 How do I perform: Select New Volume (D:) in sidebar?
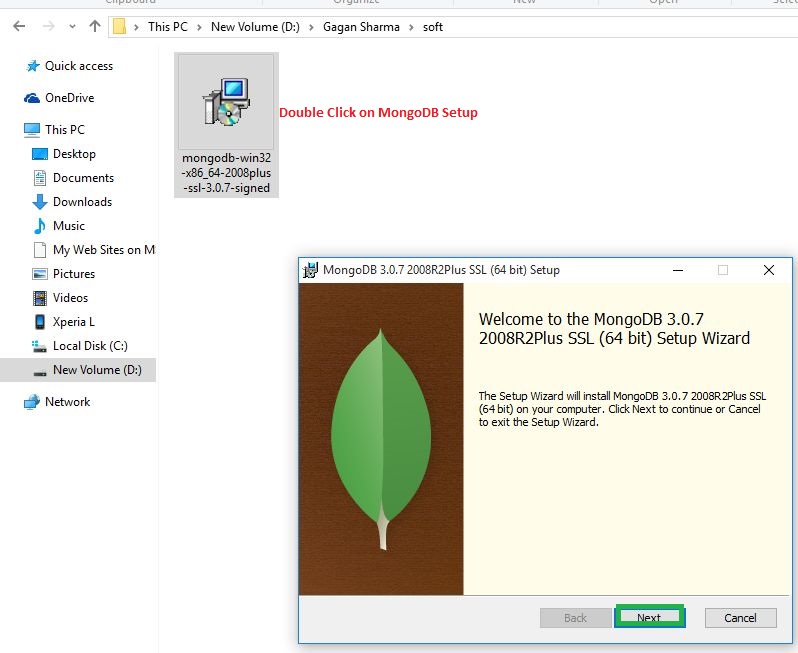coord(97,370)
